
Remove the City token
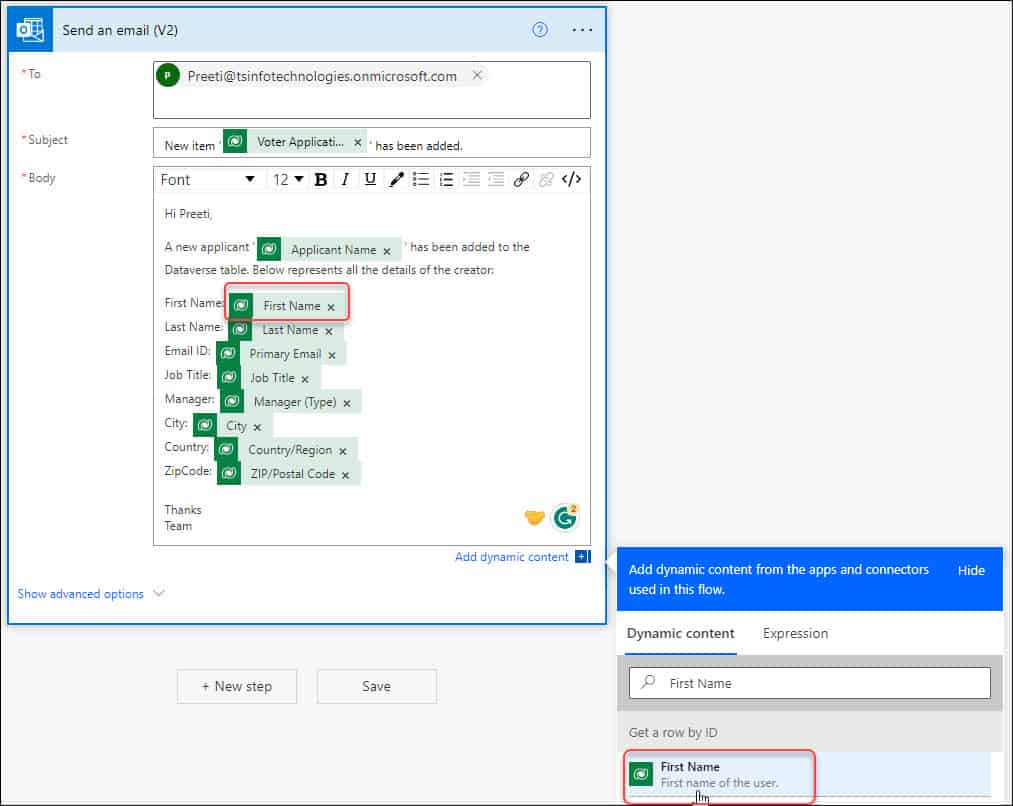pyautogui.click(x=257, y=427)
